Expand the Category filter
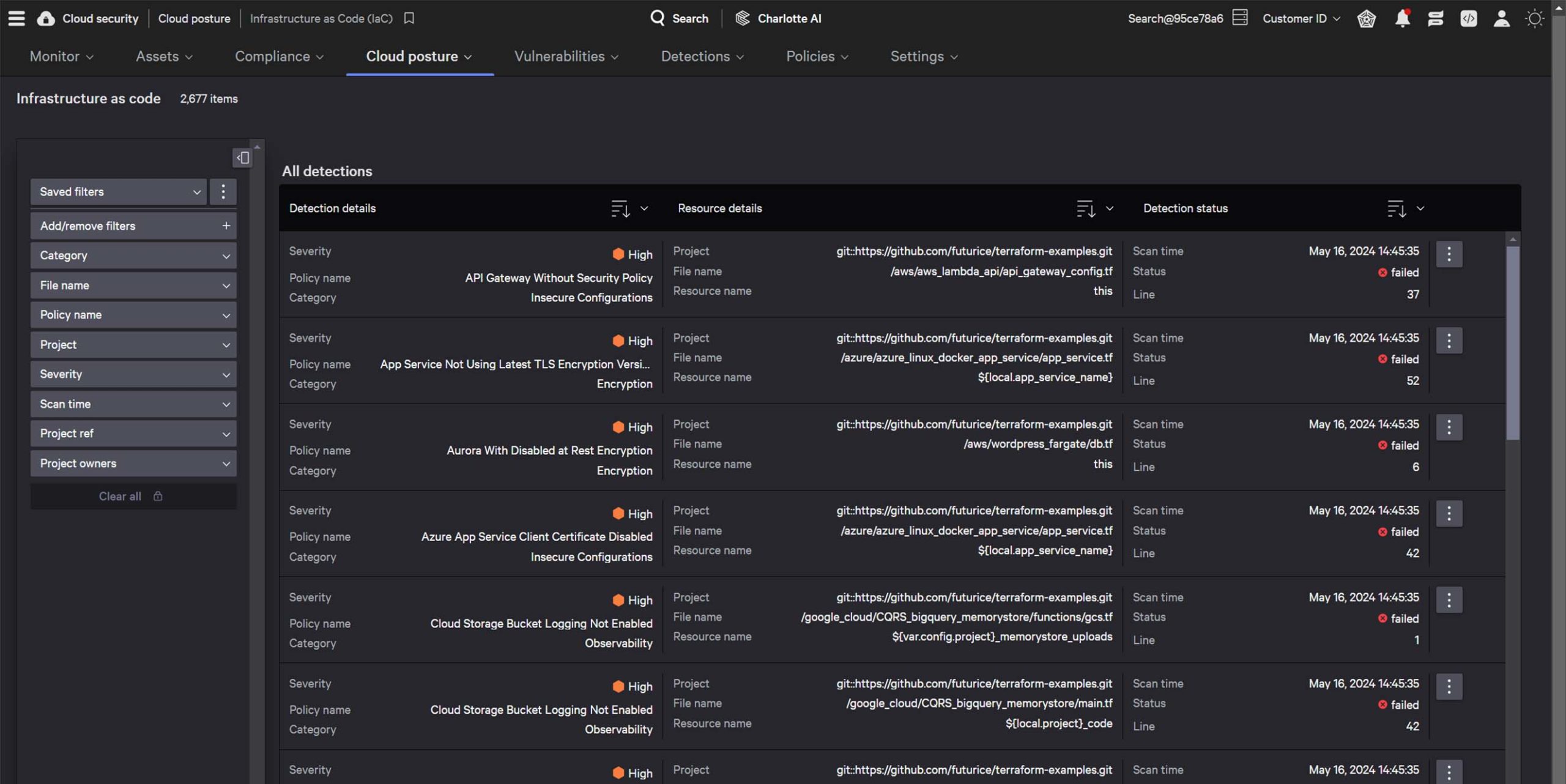The width and height of the screenshot is (1566, 784). point(133,256)
